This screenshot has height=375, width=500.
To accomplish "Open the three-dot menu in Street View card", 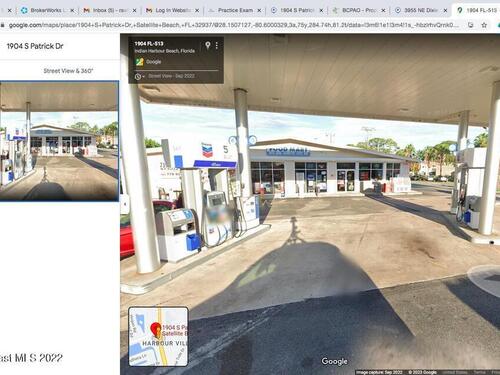I will point(217,45).
